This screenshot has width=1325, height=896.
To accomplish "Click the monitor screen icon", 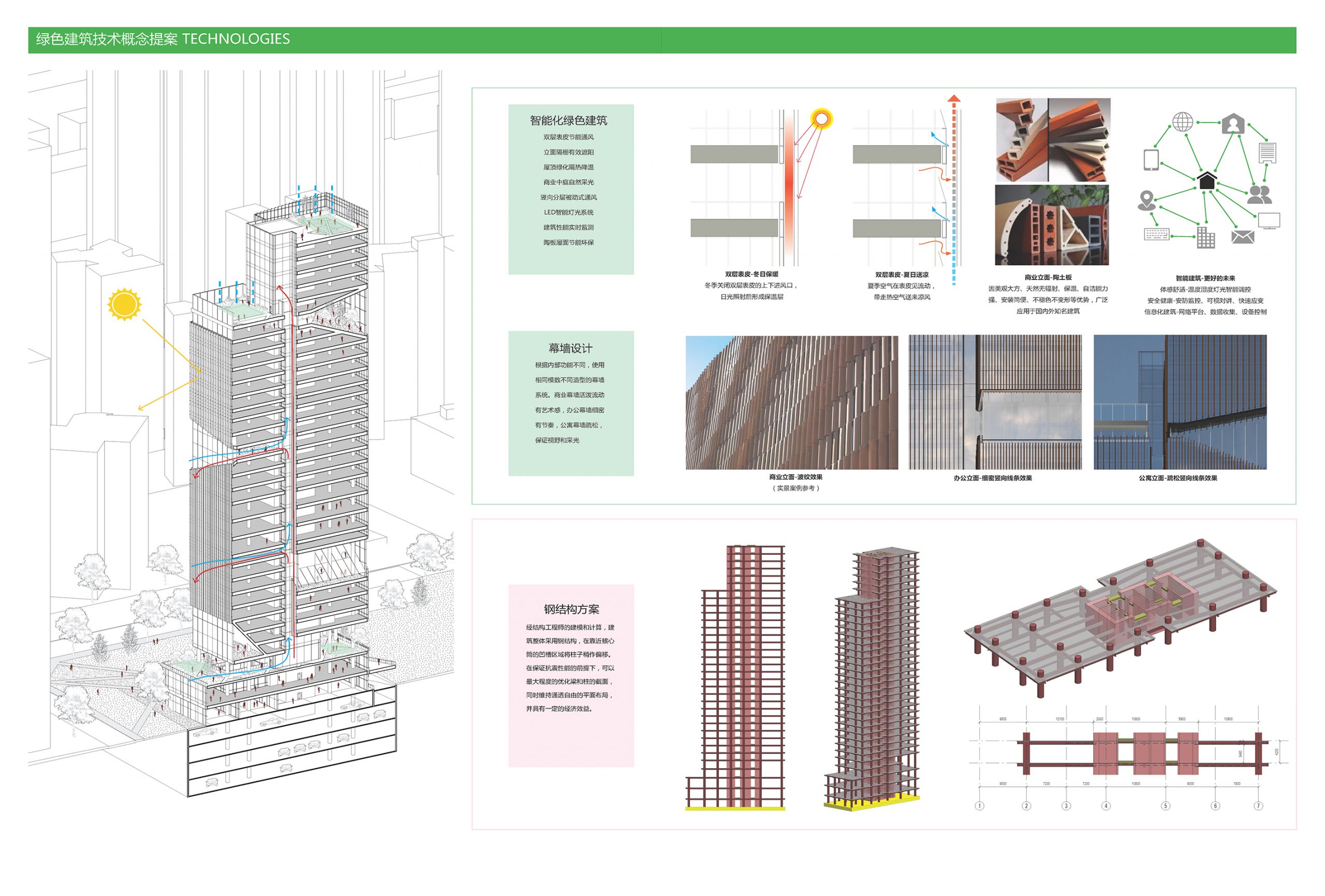I will coord(1269,221).
